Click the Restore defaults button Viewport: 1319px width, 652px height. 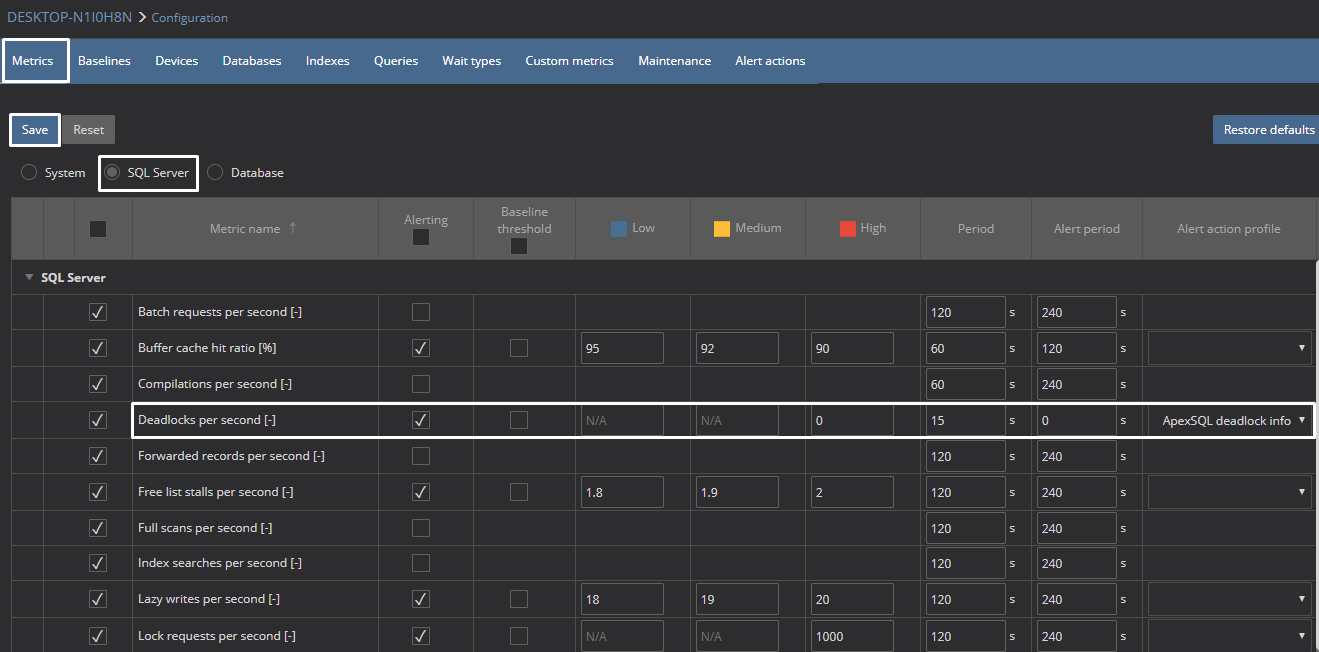coord(1268,130)
